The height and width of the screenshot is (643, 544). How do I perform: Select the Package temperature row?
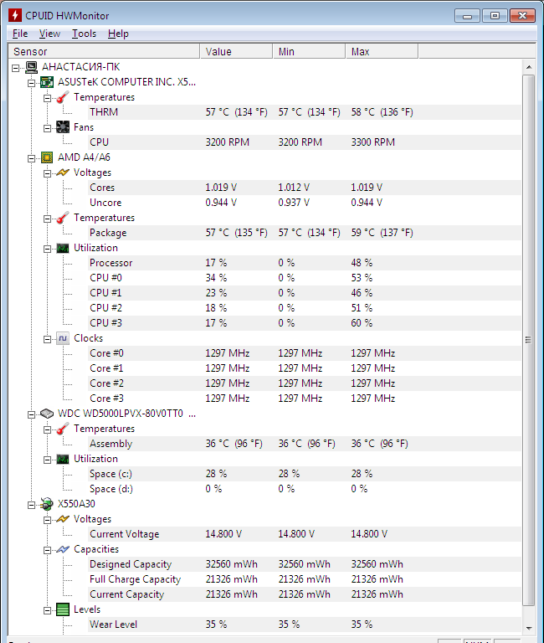click(x=305, y=233)
